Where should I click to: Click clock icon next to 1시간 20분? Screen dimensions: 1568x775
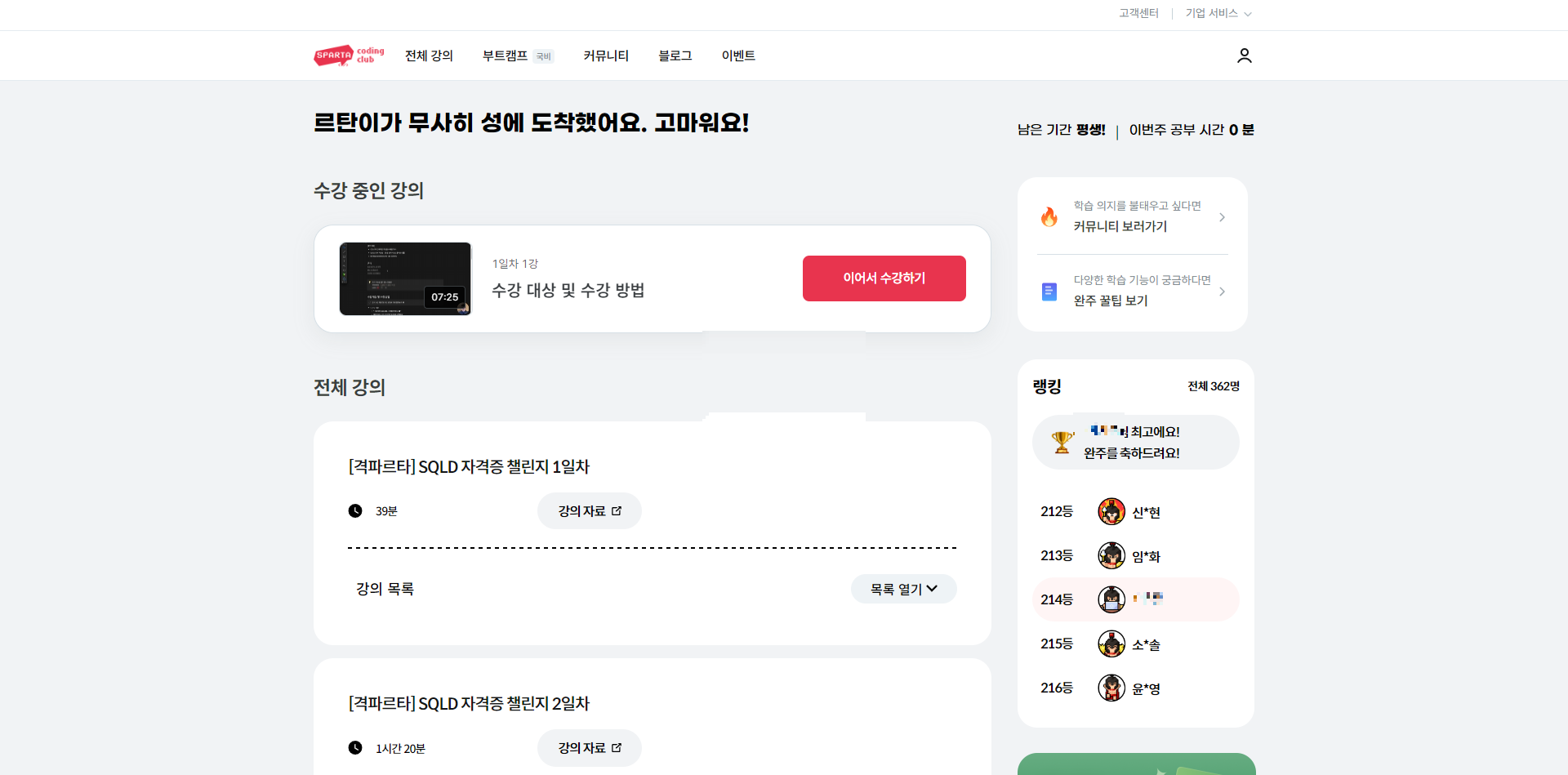point(355,748)
